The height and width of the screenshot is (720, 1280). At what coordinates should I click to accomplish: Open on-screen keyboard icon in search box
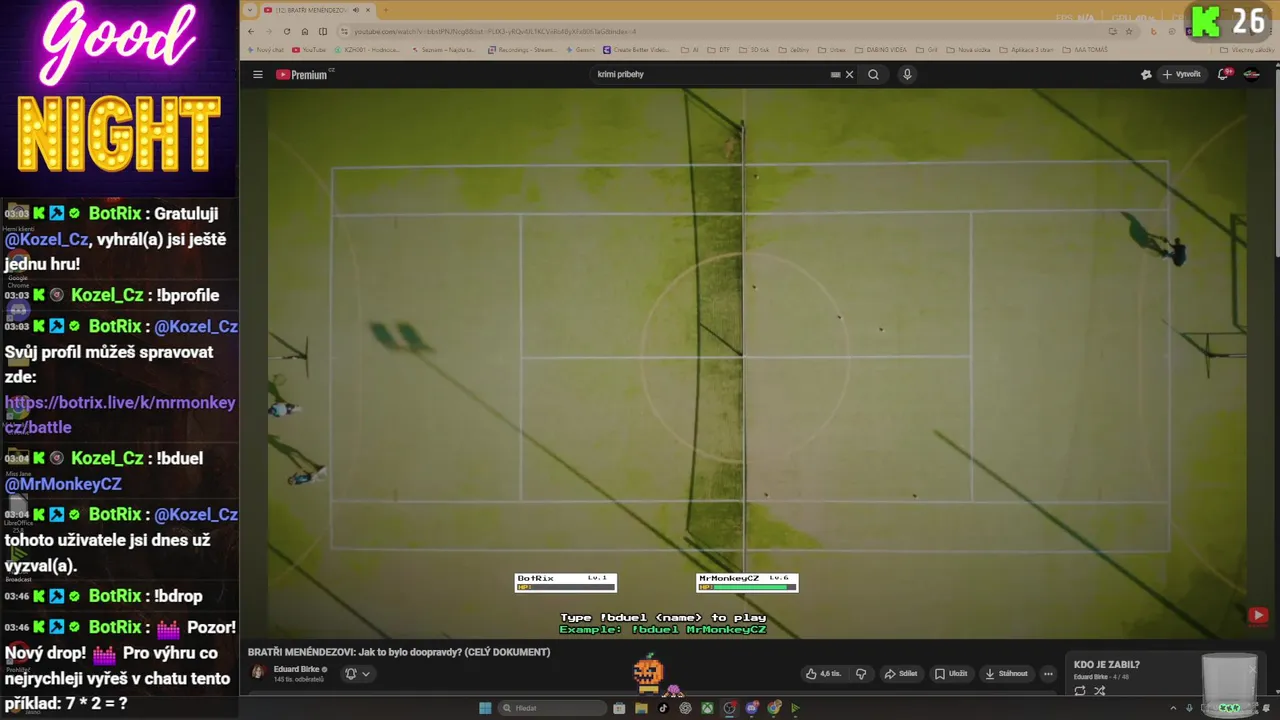point(835,74)
